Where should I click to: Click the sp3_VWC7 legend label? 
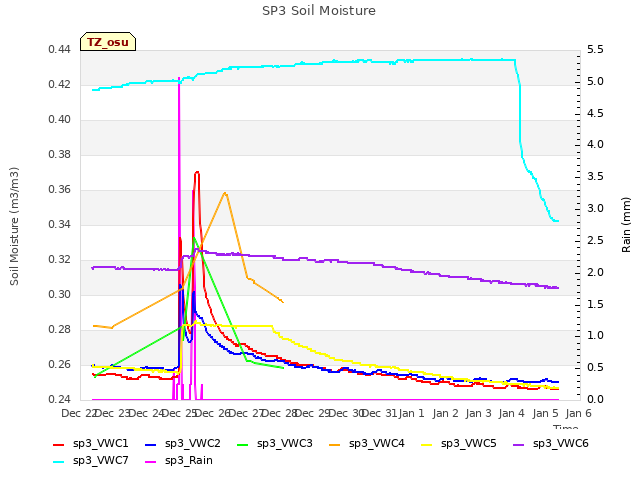pos(100,460)
